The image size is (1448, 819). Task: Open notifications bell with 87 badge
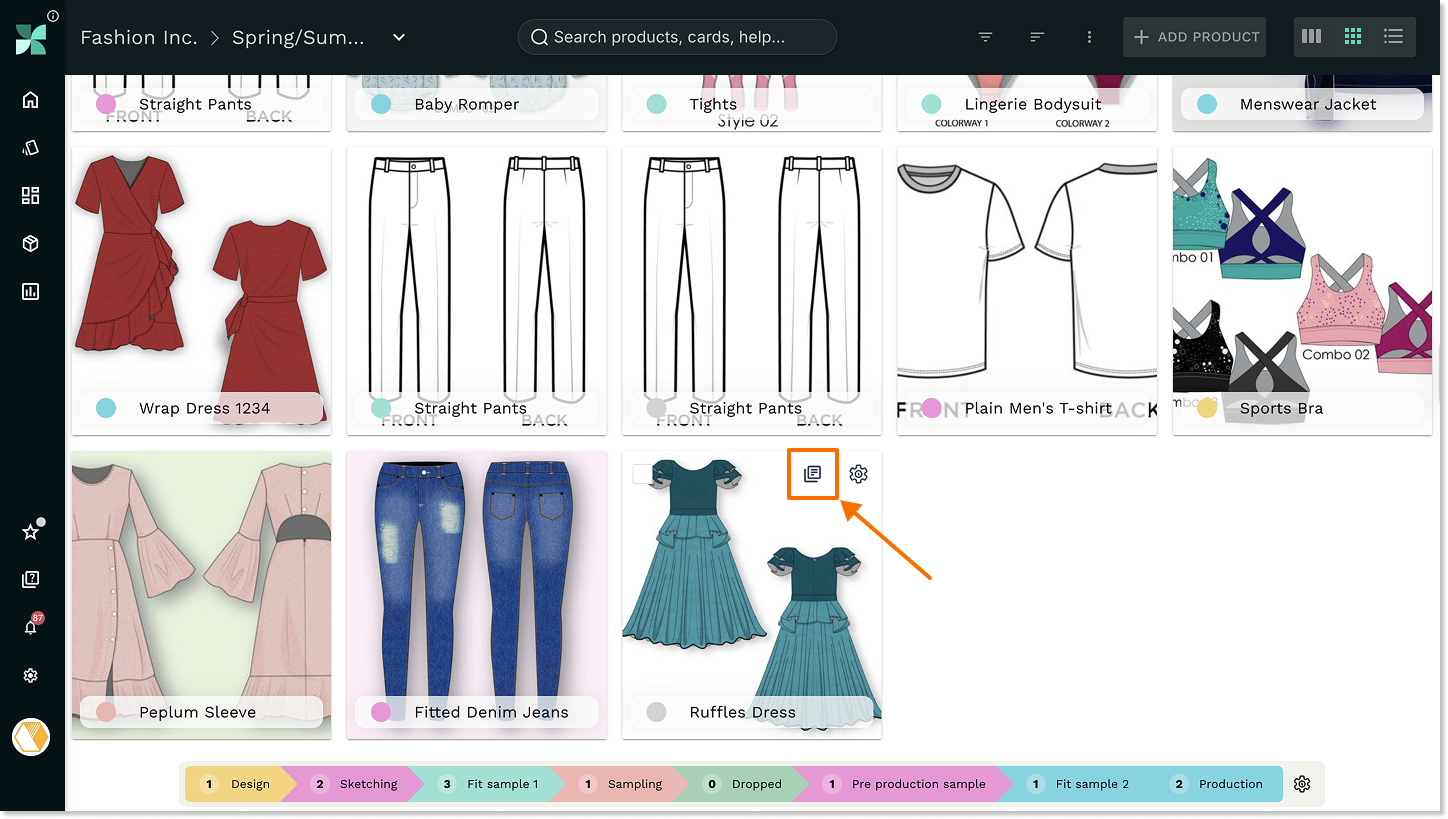tap(31, 627)
